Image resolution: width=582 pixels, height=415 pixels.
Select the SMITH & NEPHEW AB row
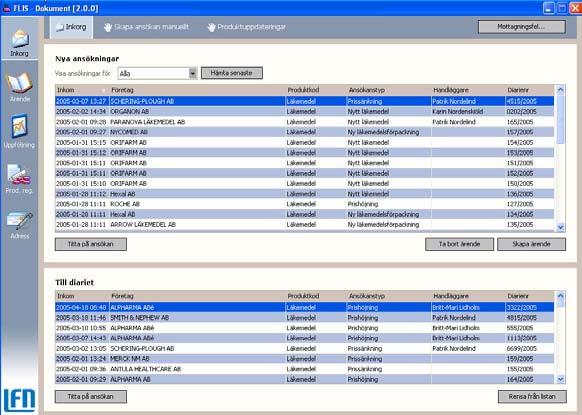tap(304, 318)
